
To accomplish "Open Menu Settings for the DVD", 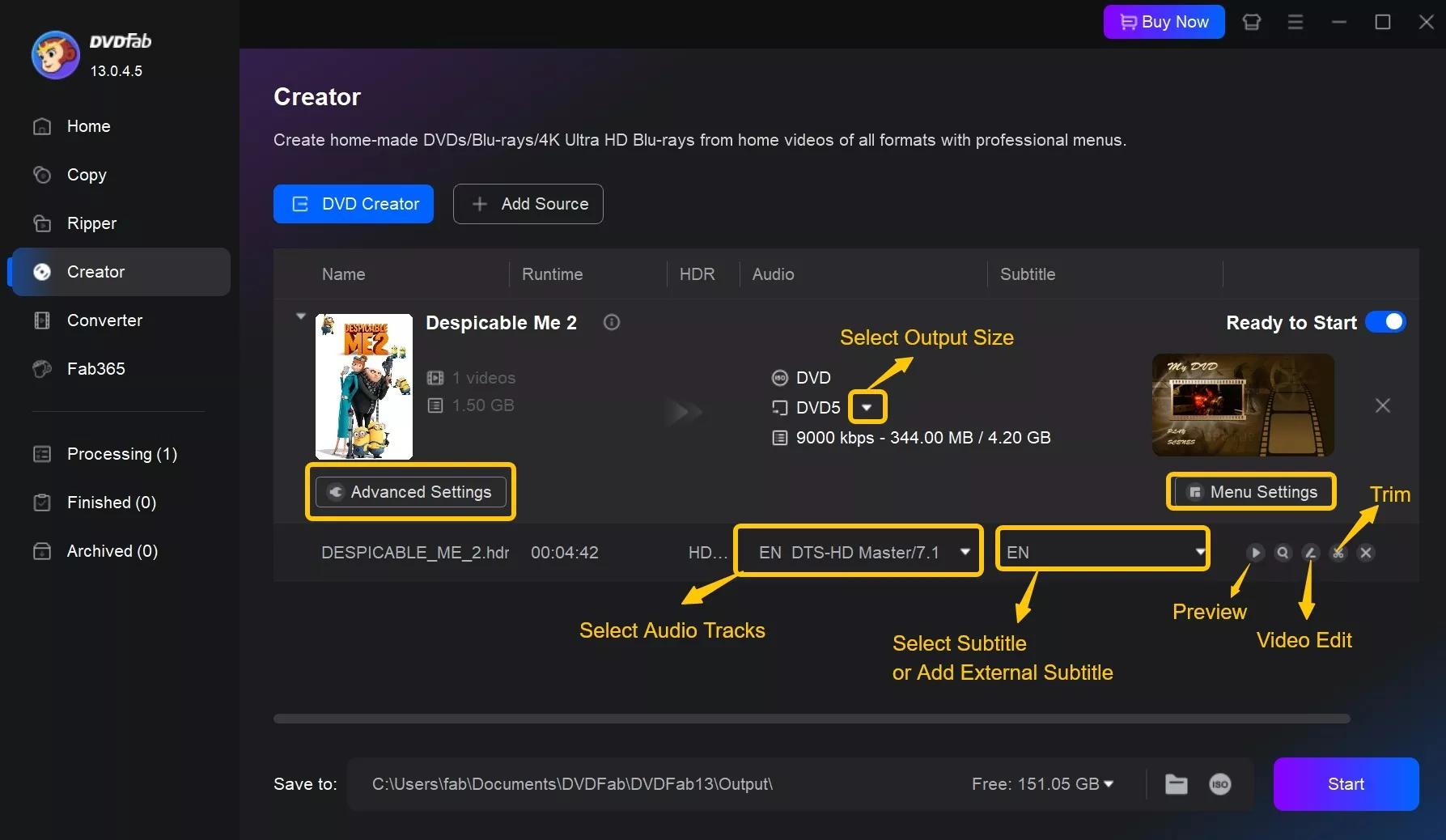I will (x=1250, y=491).
